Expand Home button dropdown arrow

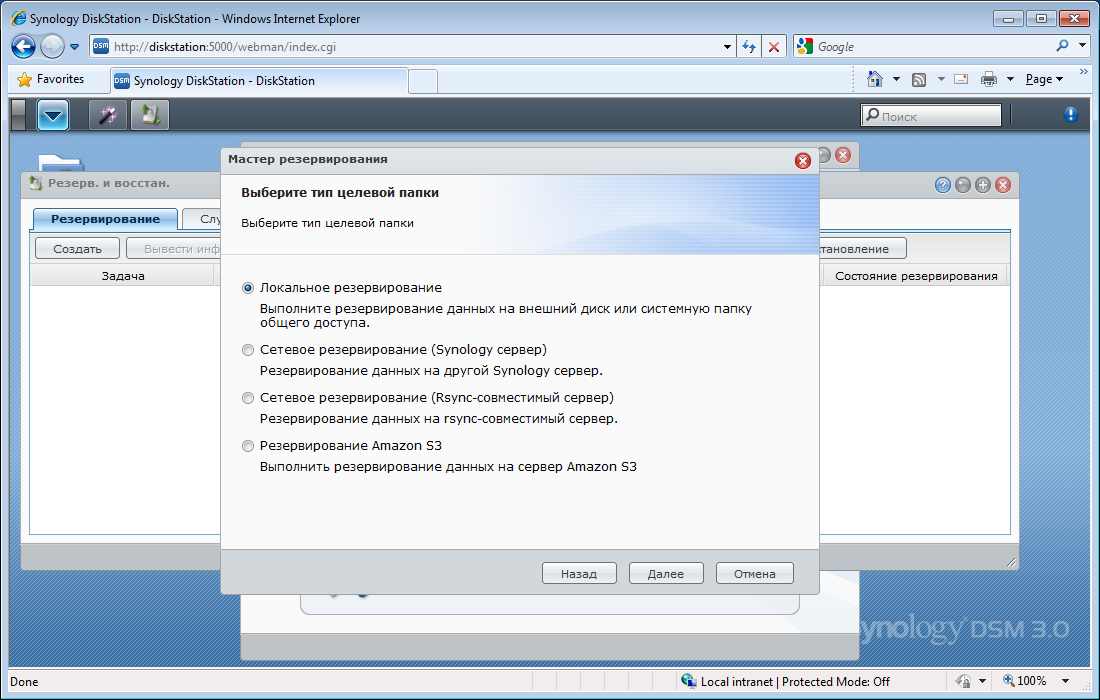pyautogui.click(x=896, y=79)
